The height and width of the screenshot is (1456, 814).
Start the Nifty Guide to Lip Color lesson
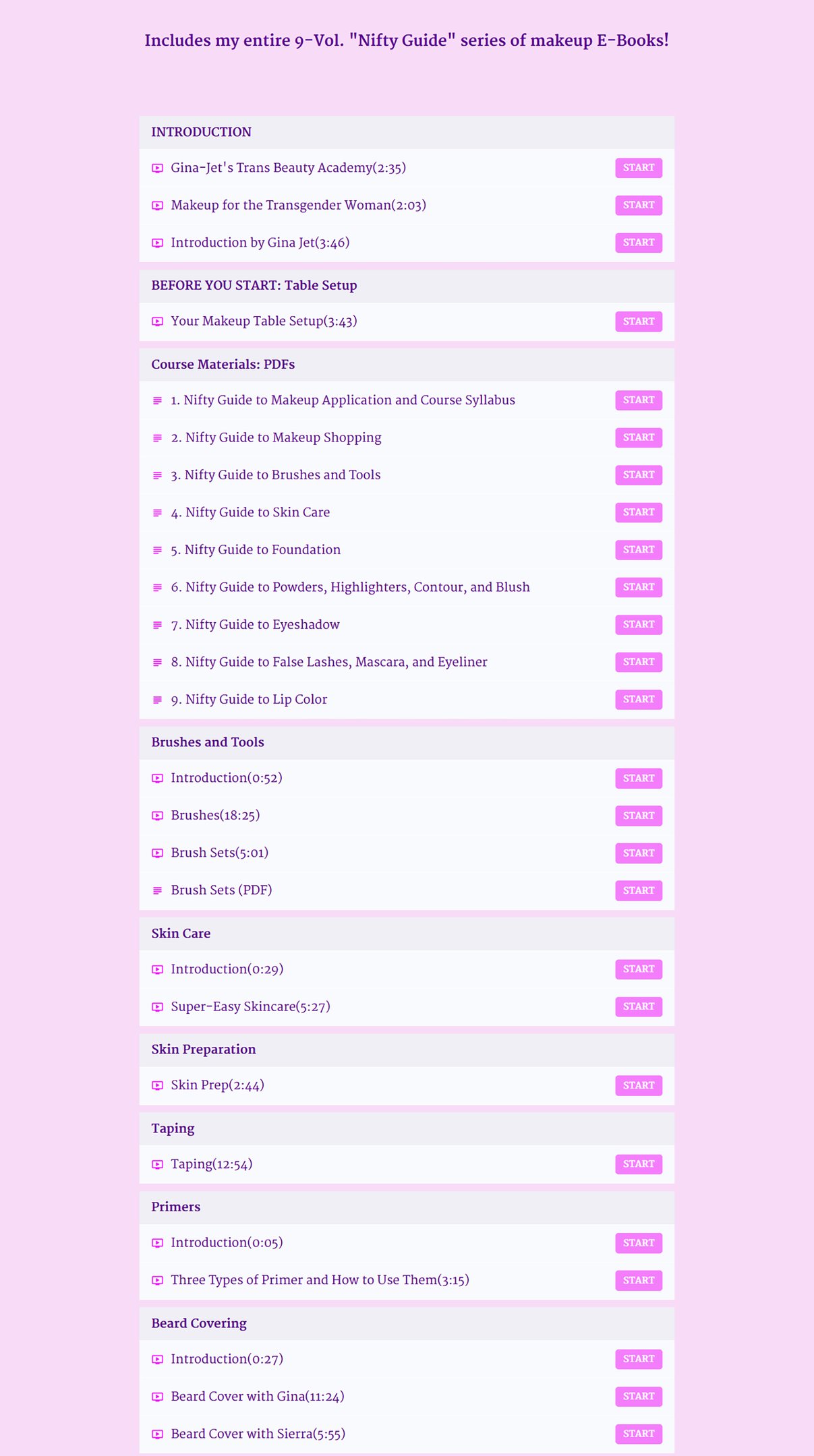639,699
